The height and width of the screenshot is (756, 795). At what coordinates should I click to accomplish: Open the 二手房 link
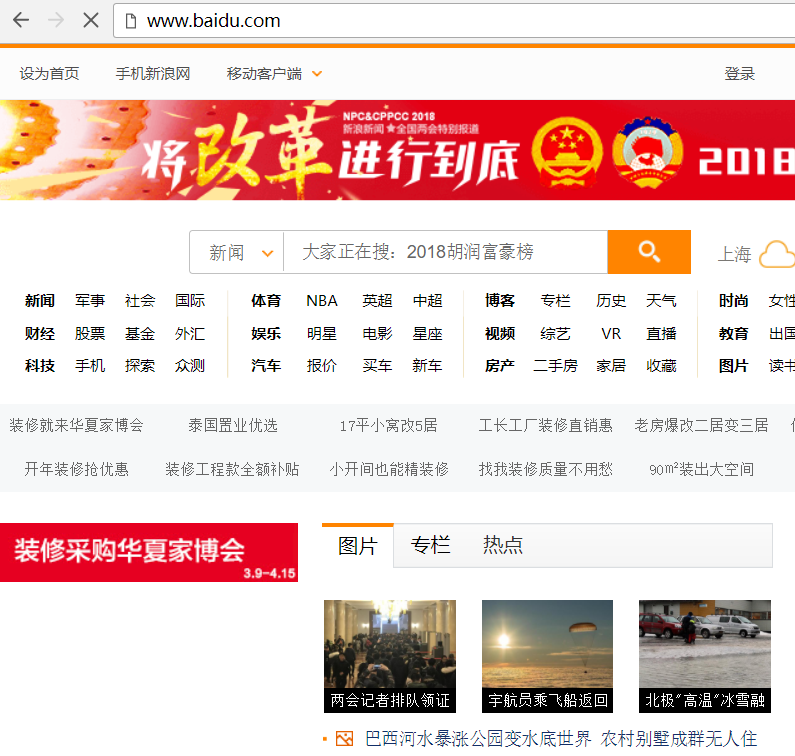[555, 366]
